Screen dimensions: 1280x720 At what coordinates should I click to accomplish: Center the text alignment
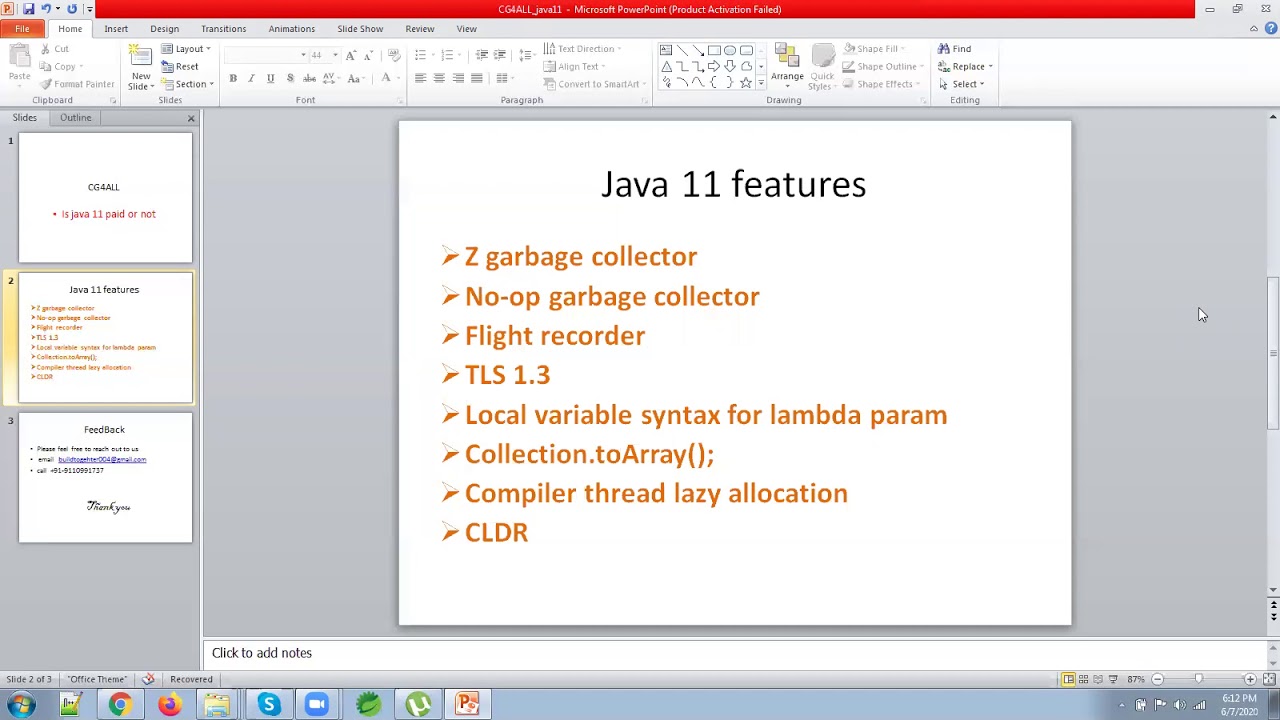pos(439,78)
